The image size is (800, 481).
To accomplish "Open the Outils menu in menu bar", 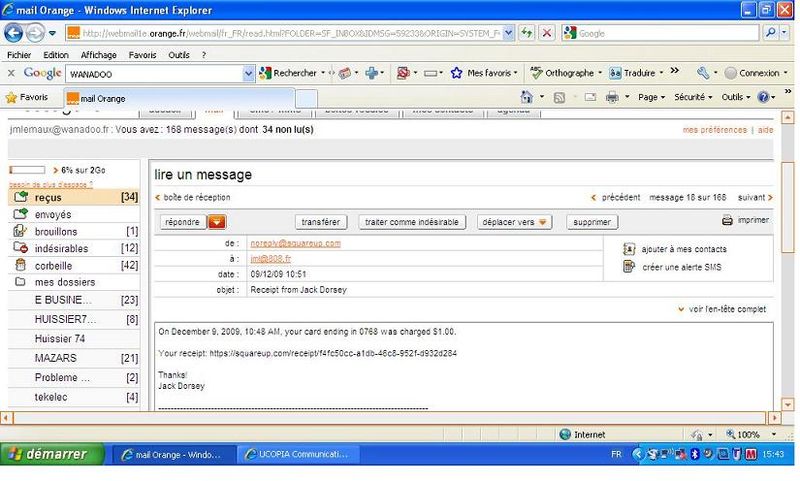I will [179, 55].
